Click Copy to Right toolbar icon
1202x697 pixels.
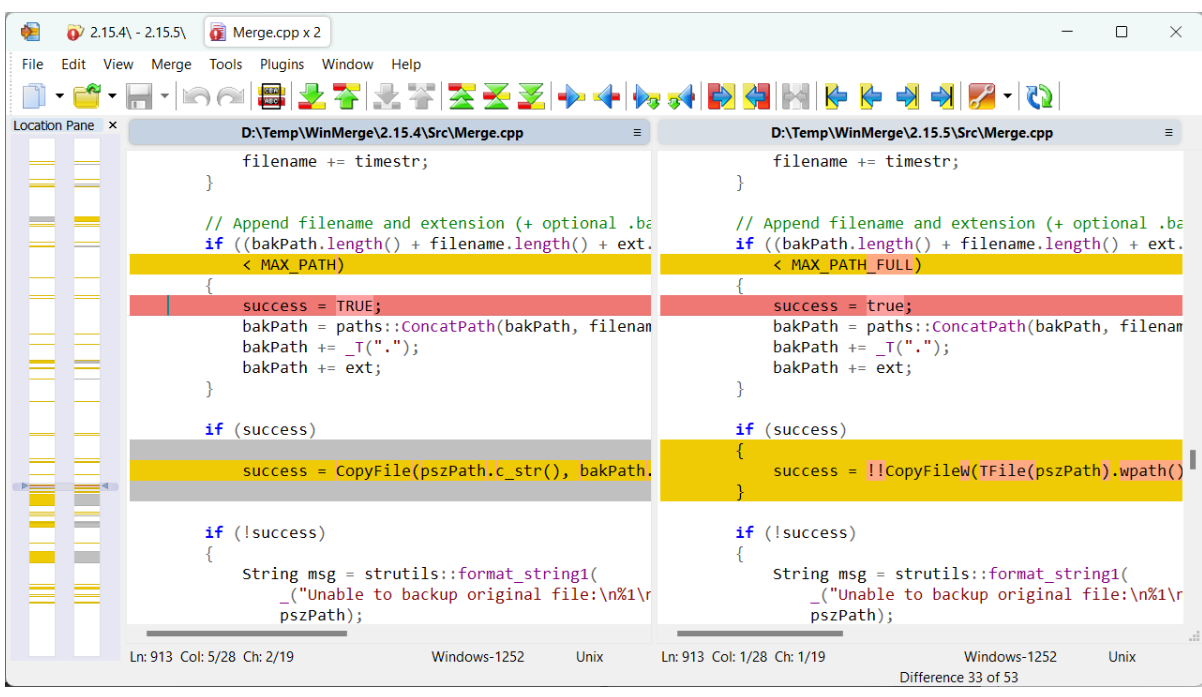pos(571,96)
